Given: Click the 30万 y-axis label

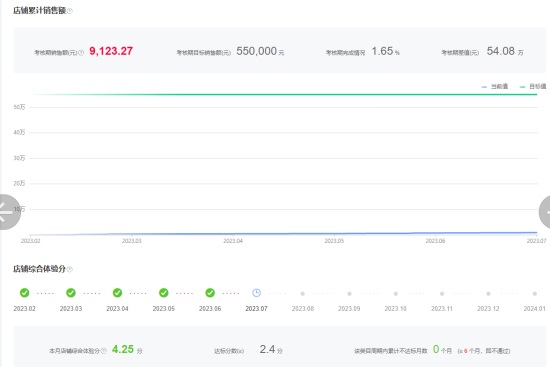Looking at the screenshot, I should (x=19, y=158).
